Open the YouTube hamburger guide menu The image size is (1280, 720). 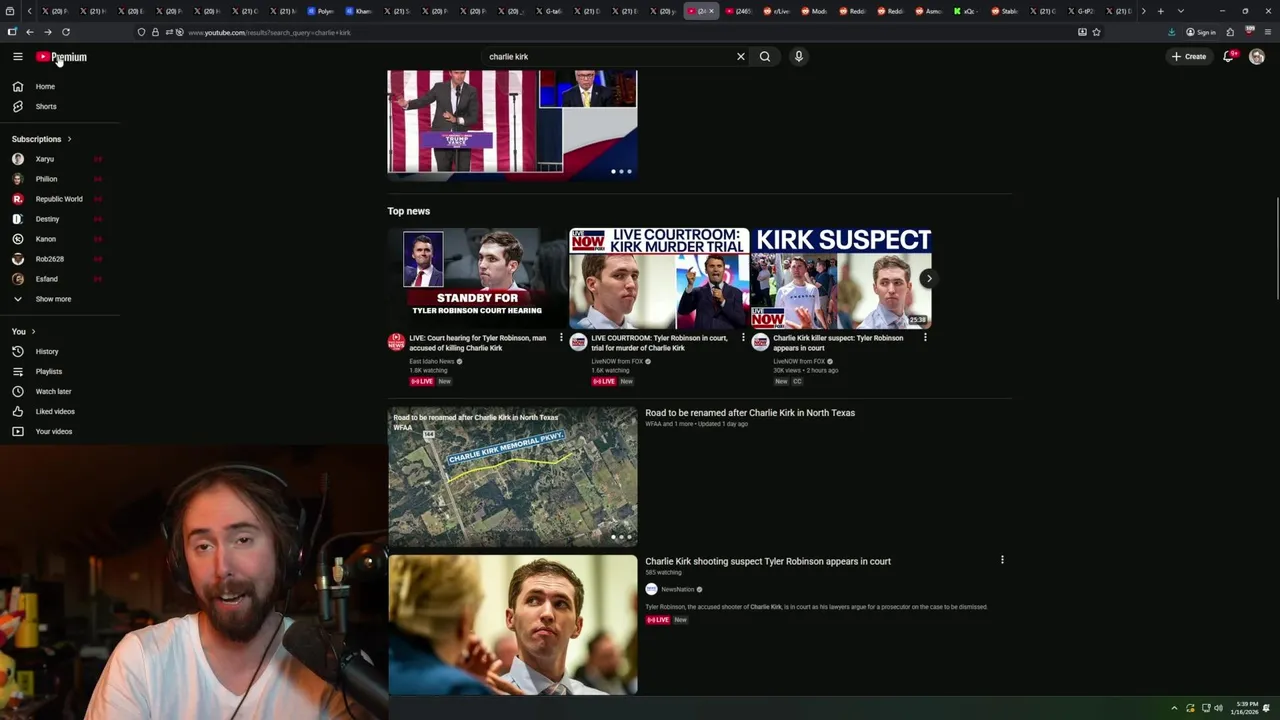coord(17,57)
